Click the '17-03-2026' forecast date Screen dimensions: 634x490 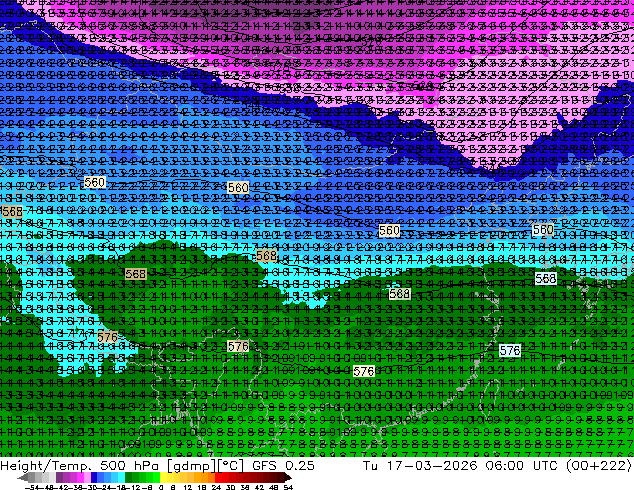(431, 465)
